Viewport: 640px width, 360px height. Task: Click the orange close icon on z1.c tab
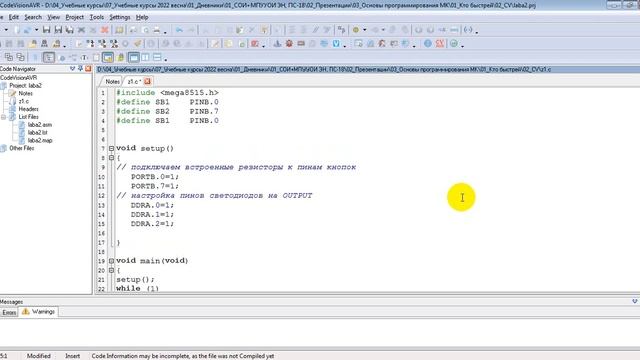[x=147, y=81]
